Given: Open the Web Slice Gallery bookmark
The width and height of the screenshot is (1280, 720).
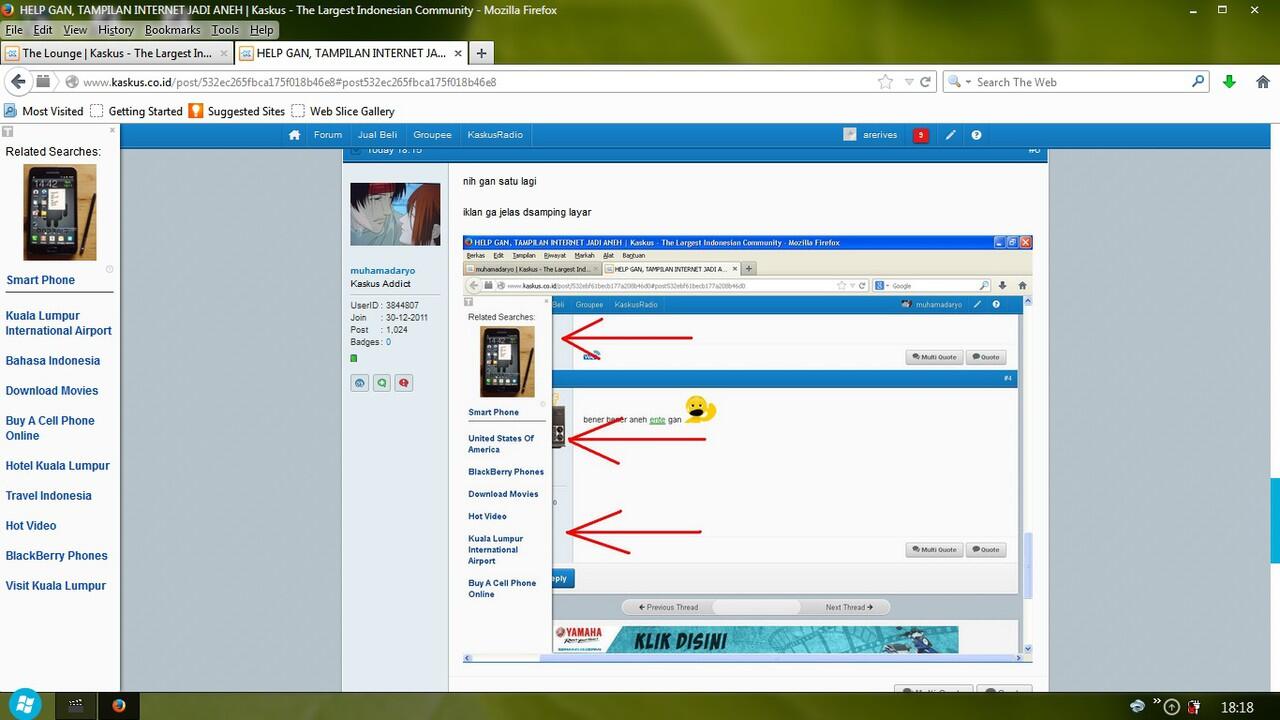Looking at the screenshot, I should tap(343, 111).
